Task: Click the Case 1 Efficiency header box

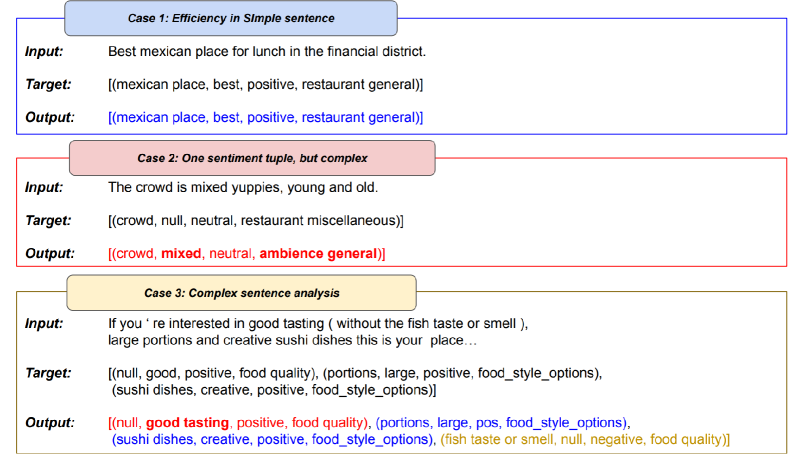Action: [231, 19]
